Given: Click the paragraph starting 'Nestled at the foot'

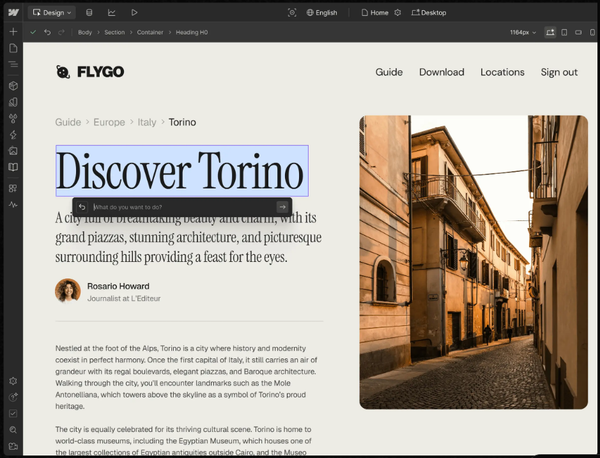Looking at the screenshot, I should [186, 377].
